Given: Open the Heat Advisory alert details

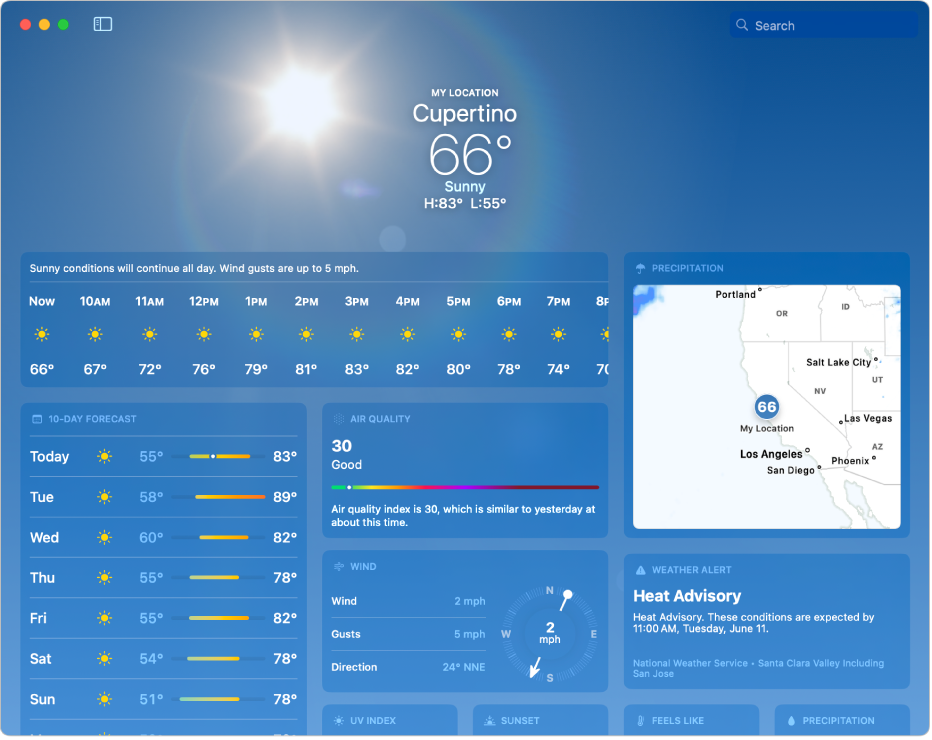Looking at the screenshot, I should point(688,596).
